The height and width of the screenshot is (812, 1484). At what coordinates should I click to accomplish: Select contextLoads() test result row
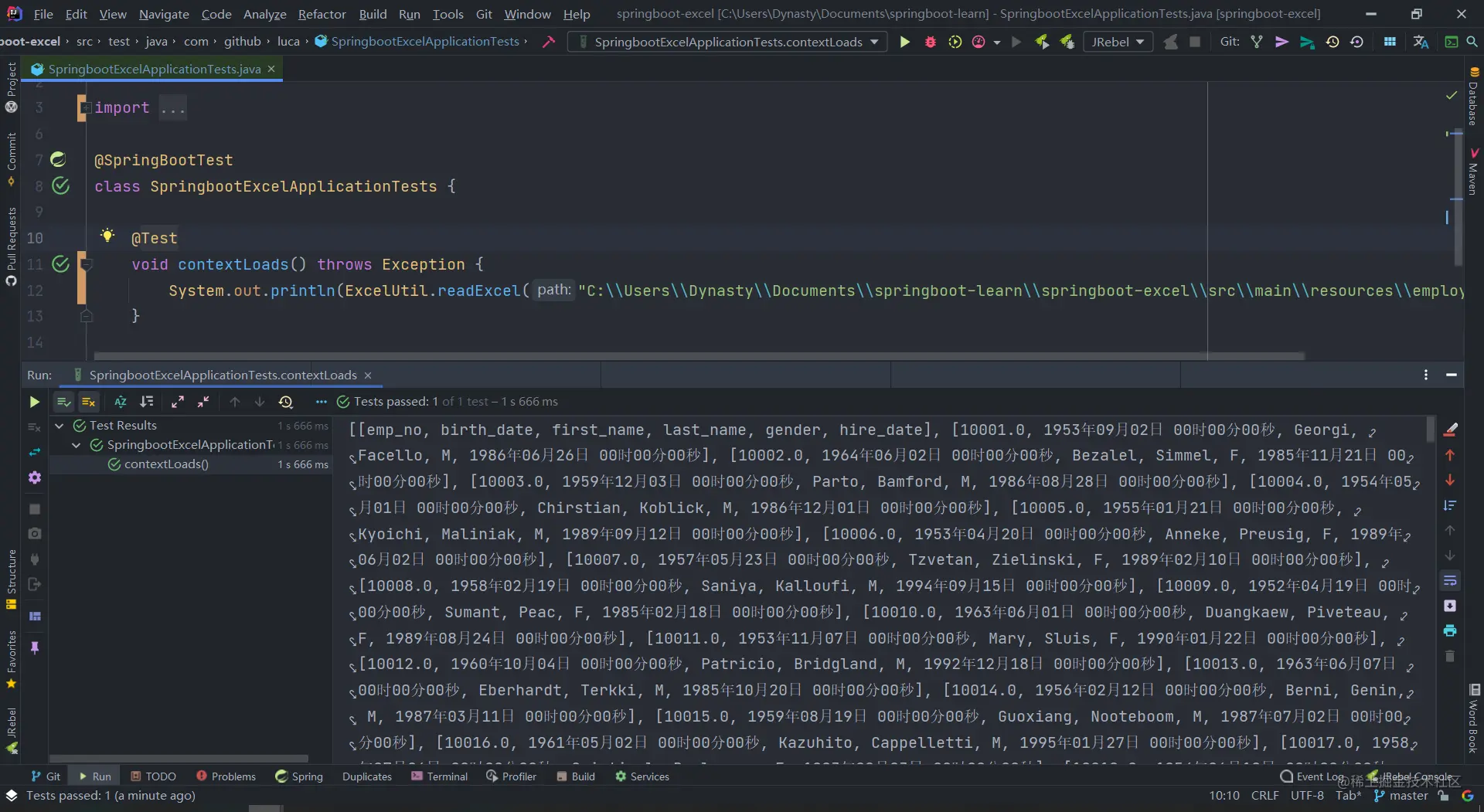[190, 464]
